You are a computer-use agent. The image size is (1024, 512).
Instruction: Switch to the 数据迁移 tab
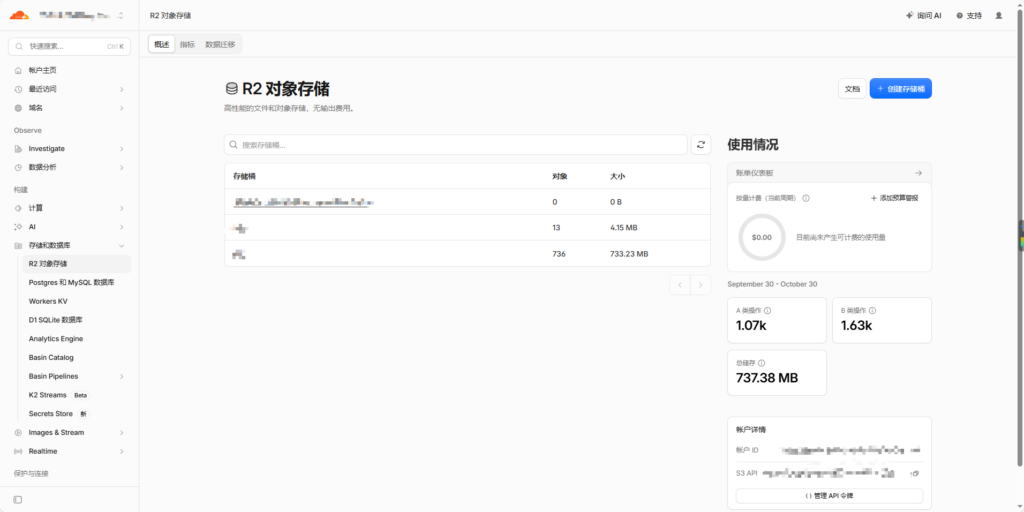pos(220,44)
